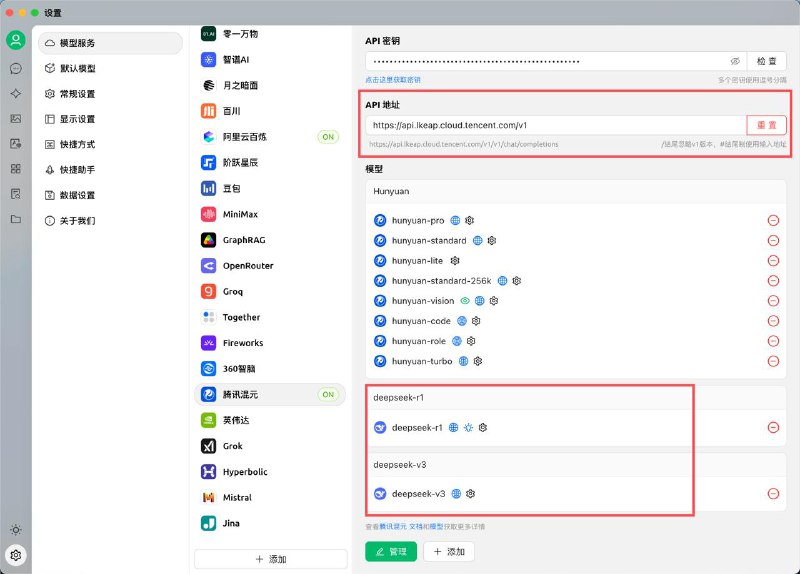The width and height of the screenshot is (800, 574).
Task: Click the globe web icon next to hunyuan-code
Action: click(x=462, y=321)
